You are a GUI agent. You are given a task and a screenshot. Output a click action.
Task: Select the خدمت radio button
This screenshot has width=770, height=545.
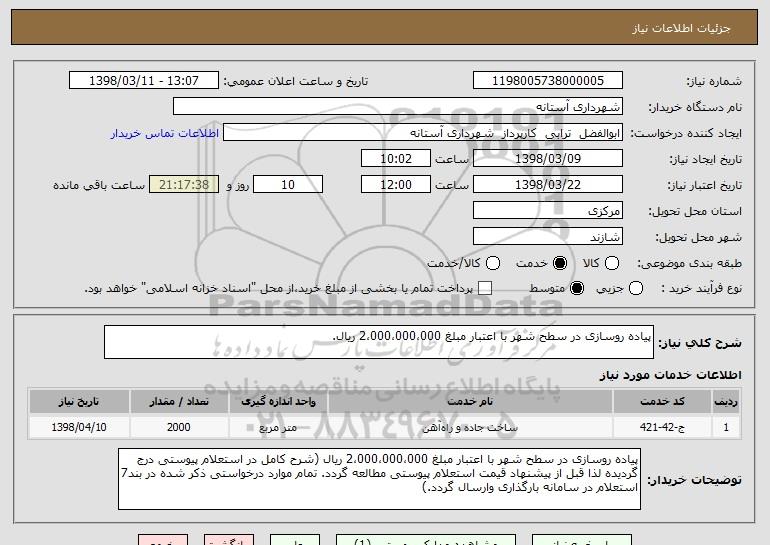pyautogui.click(x=559, y=264)
